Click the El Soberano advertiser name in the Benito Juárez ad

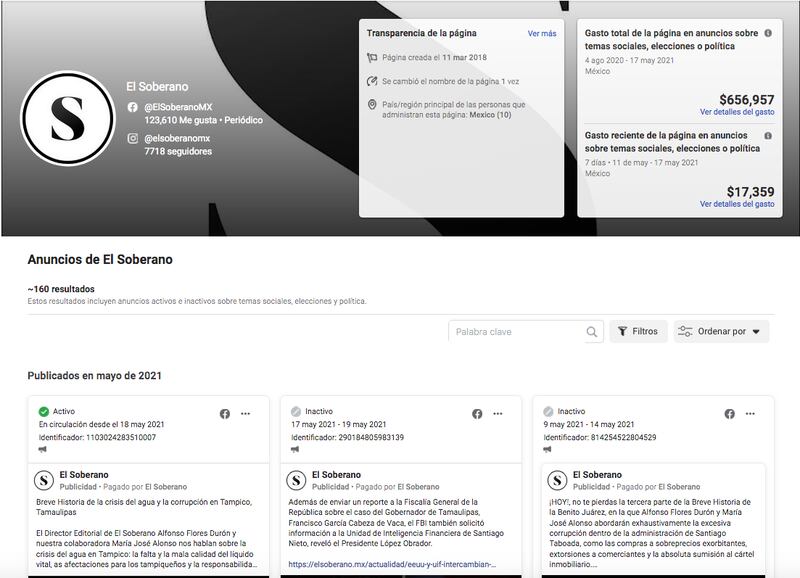(597, 474)
